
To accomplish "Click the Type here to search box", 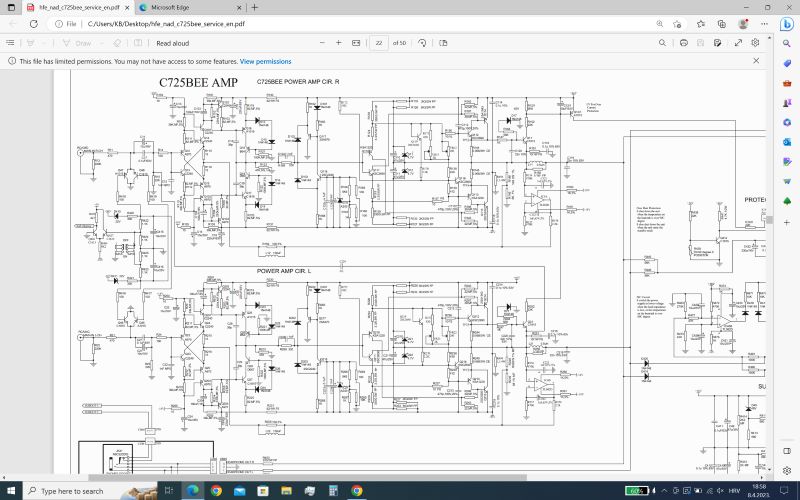I will [x=91, y=491].
